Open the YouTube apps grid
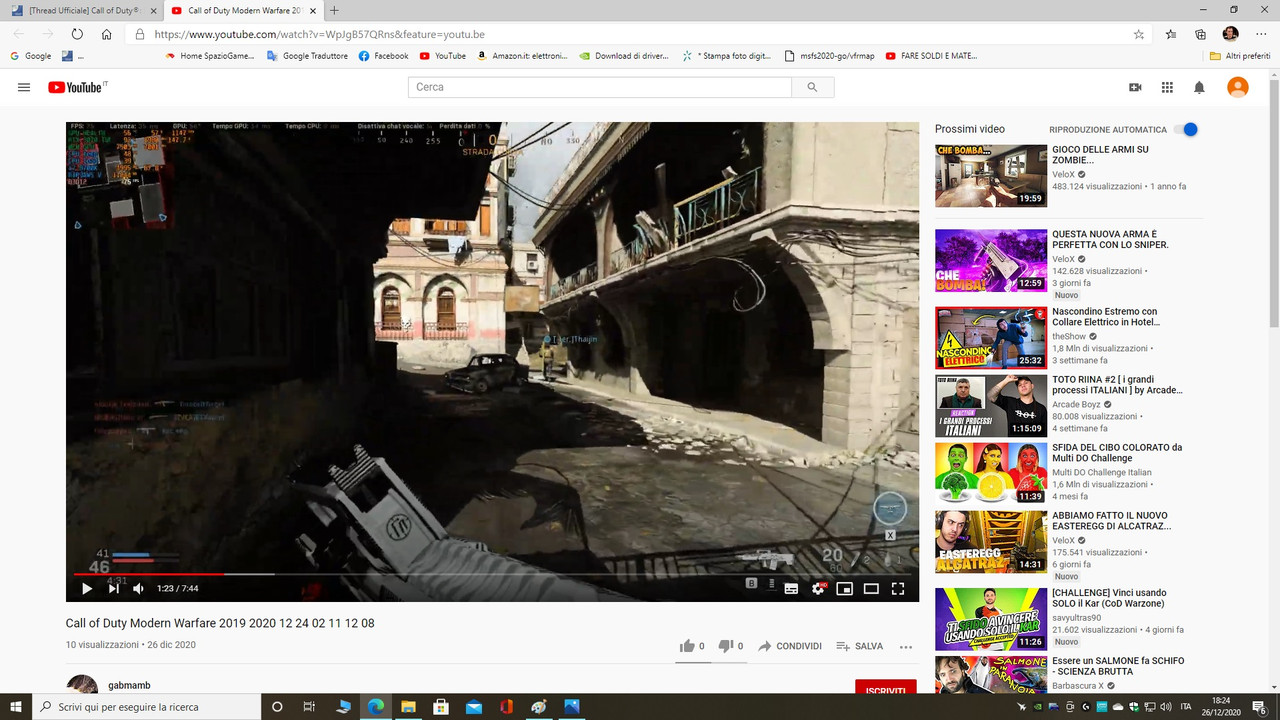 click(1167, 87)
